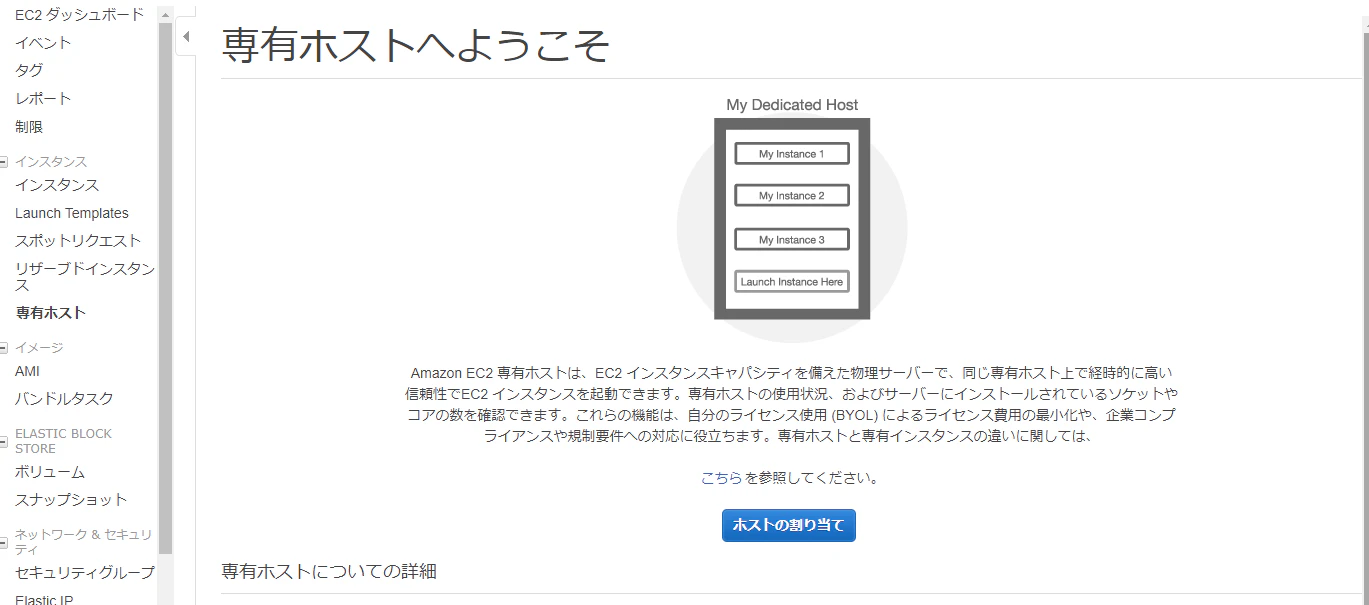Click My Dedicated Host label
This screenshot has width=1369, height=605.
tap(792, 105)
